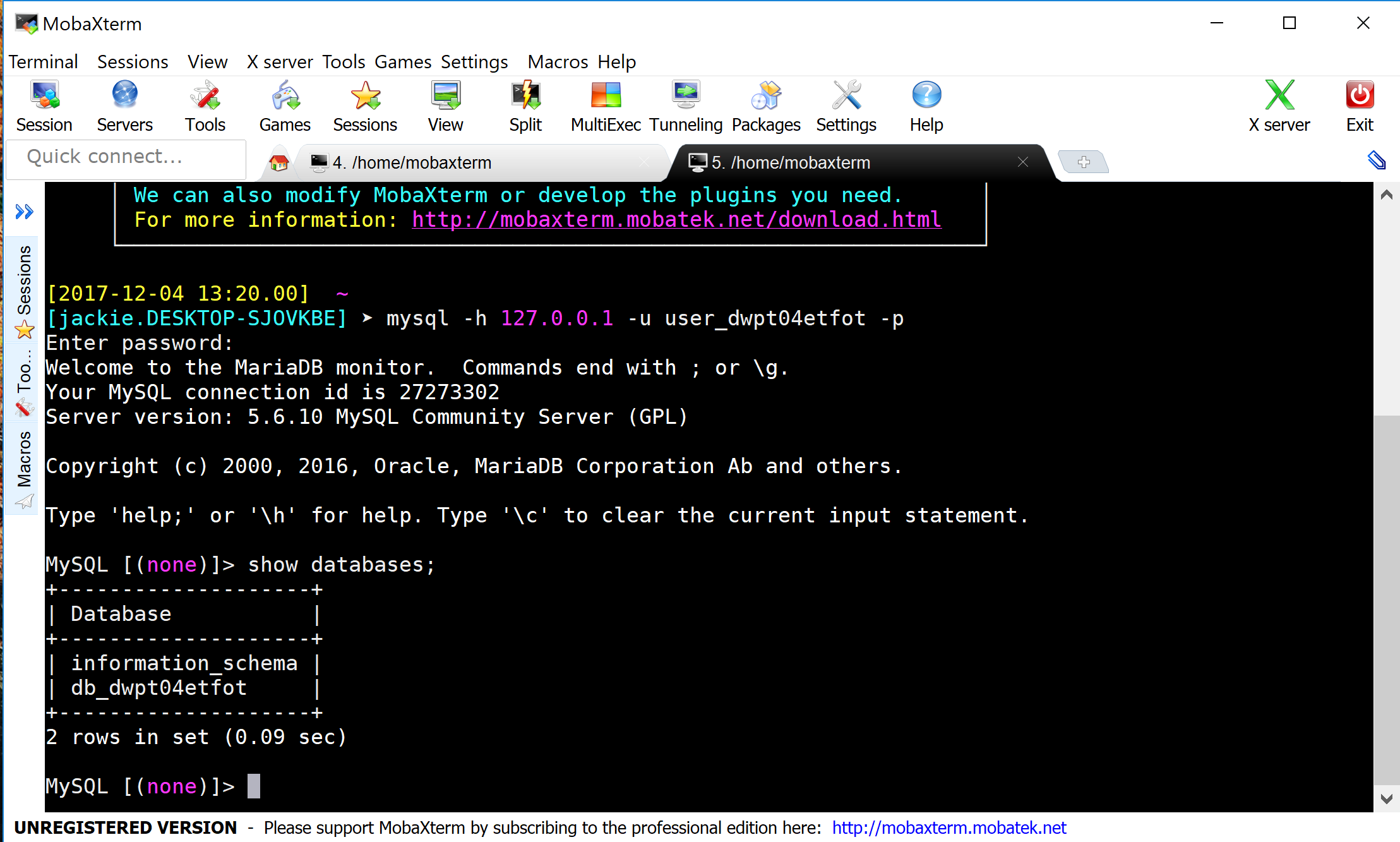Click the terminal vertical scrollbar thumb

pyautogui.click(x=1387, y=600)
